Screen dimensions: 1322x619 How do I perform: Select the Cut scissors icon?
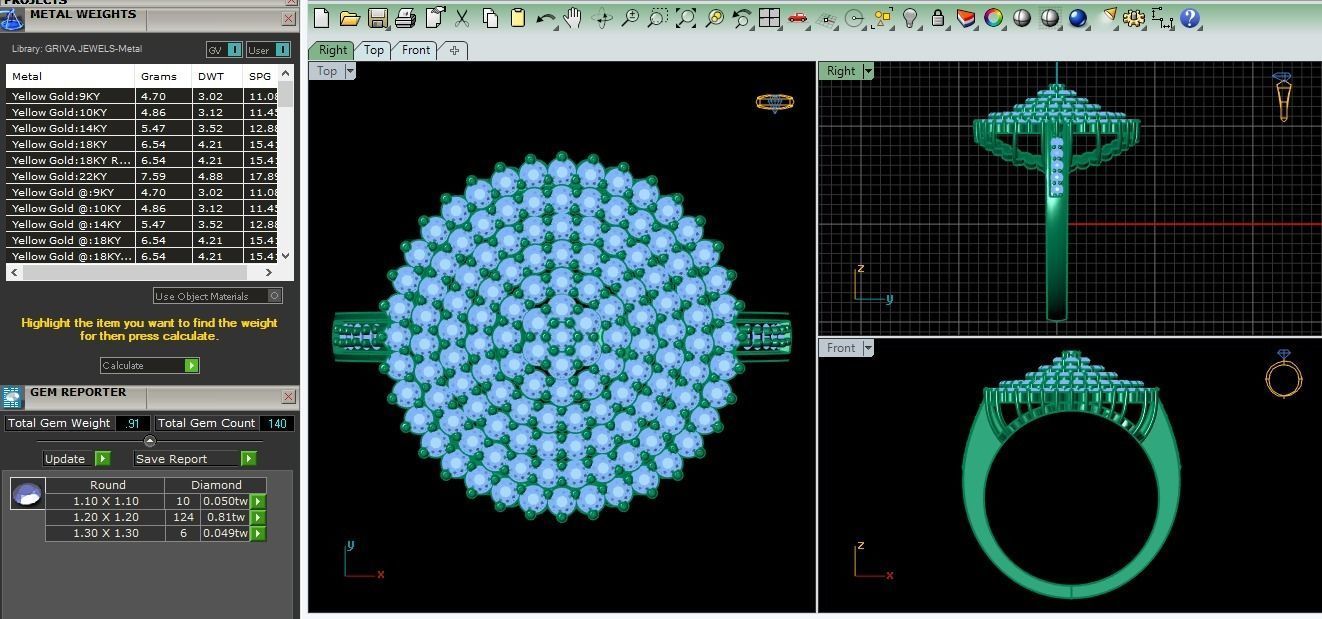[x=462, y=17]
